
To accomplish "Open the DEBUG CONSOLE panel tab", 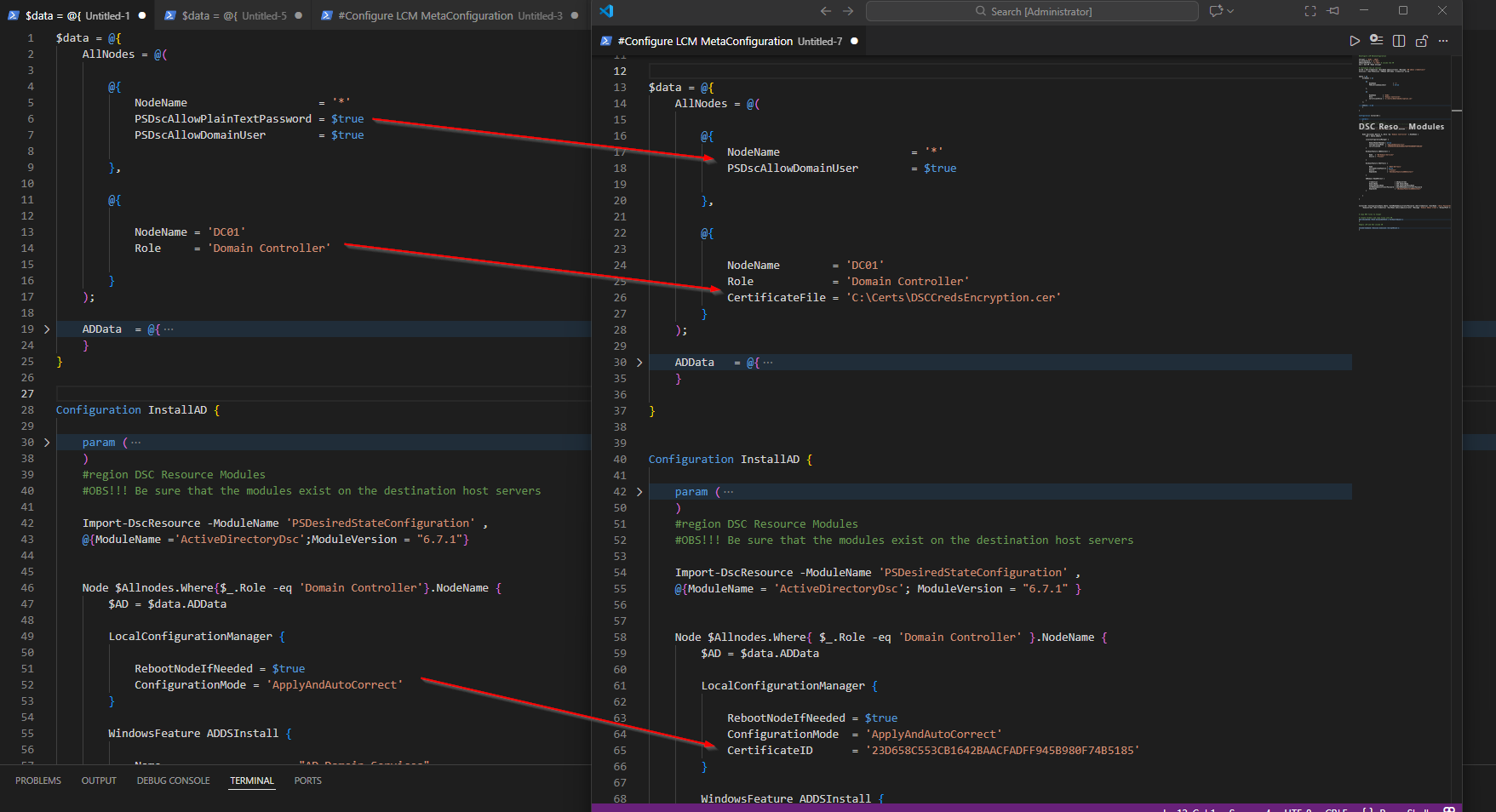I will tap(173, 781).
